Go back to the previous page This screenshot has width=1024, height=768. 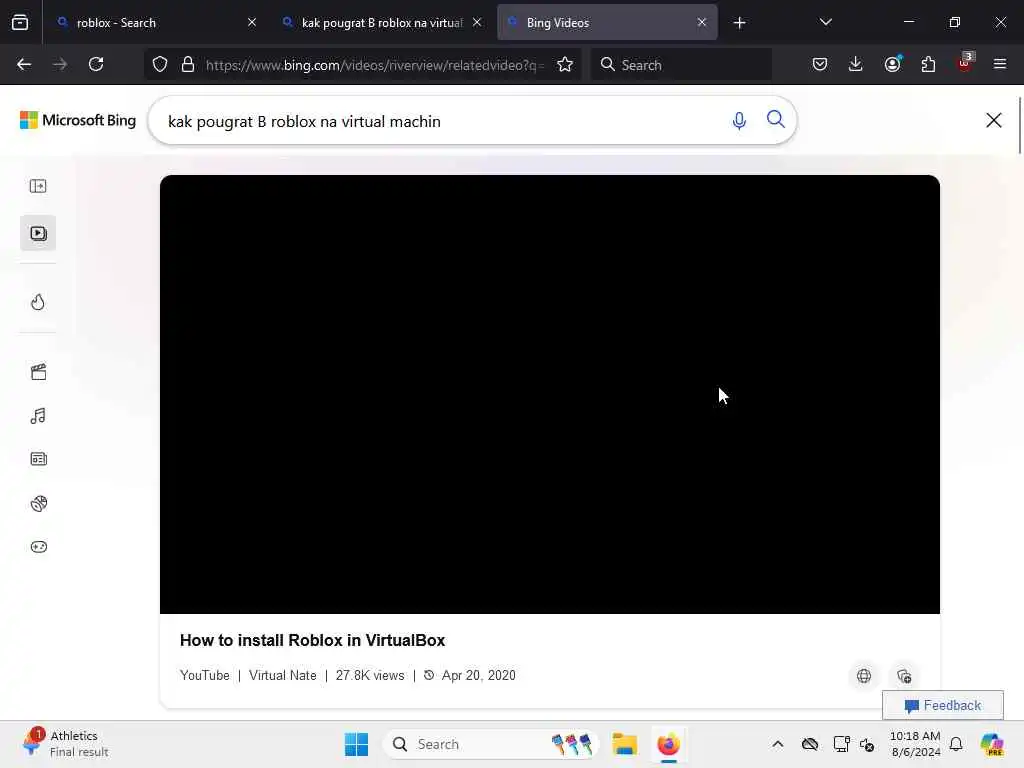click(24, 65)
